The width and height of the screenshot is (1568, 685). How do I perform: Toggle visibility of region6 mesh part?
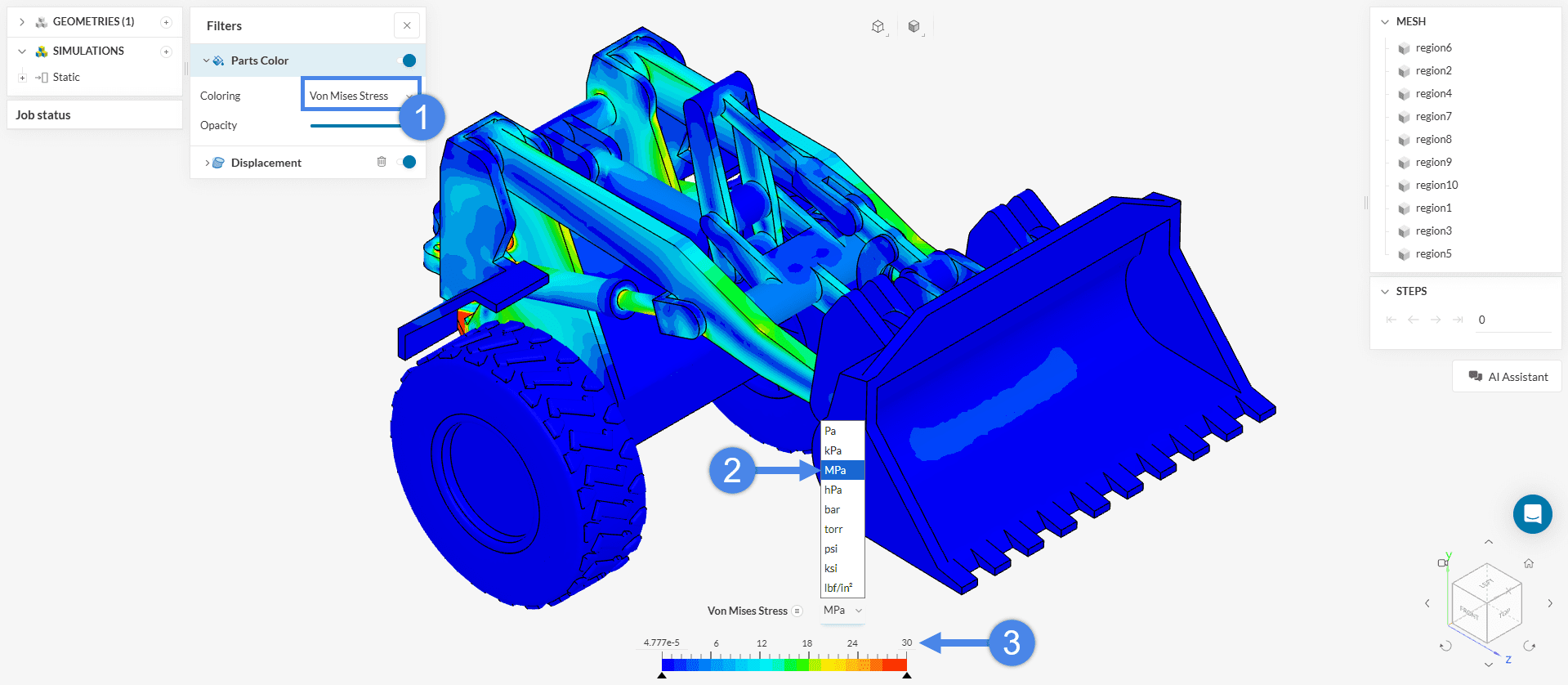click(x=1404, y=48)
